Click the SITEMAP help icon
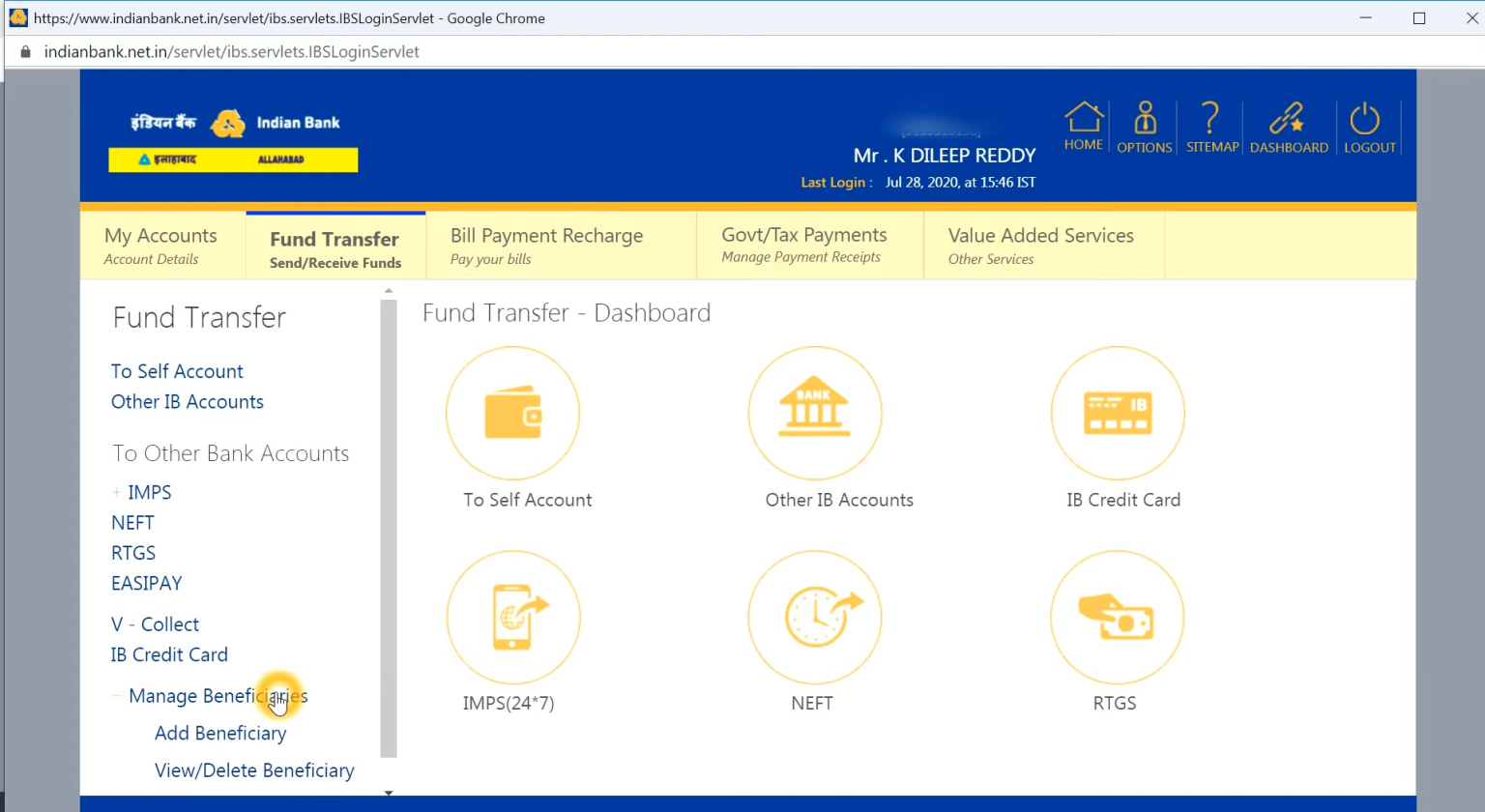 [x=1211, y=126]
